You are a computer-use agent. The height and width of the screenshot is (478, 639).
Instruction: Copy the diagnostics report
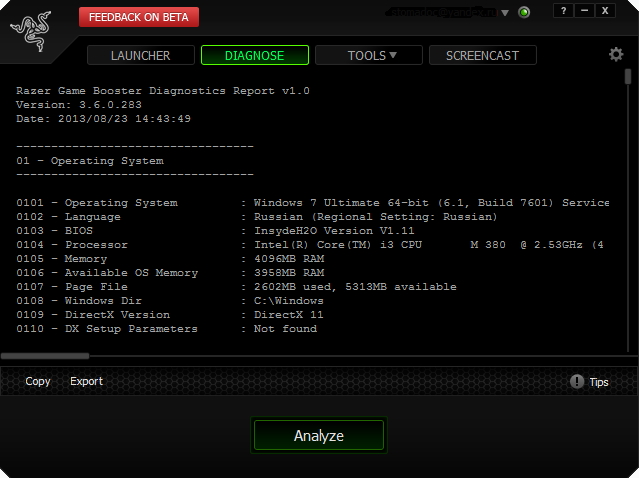pos(37,381)
